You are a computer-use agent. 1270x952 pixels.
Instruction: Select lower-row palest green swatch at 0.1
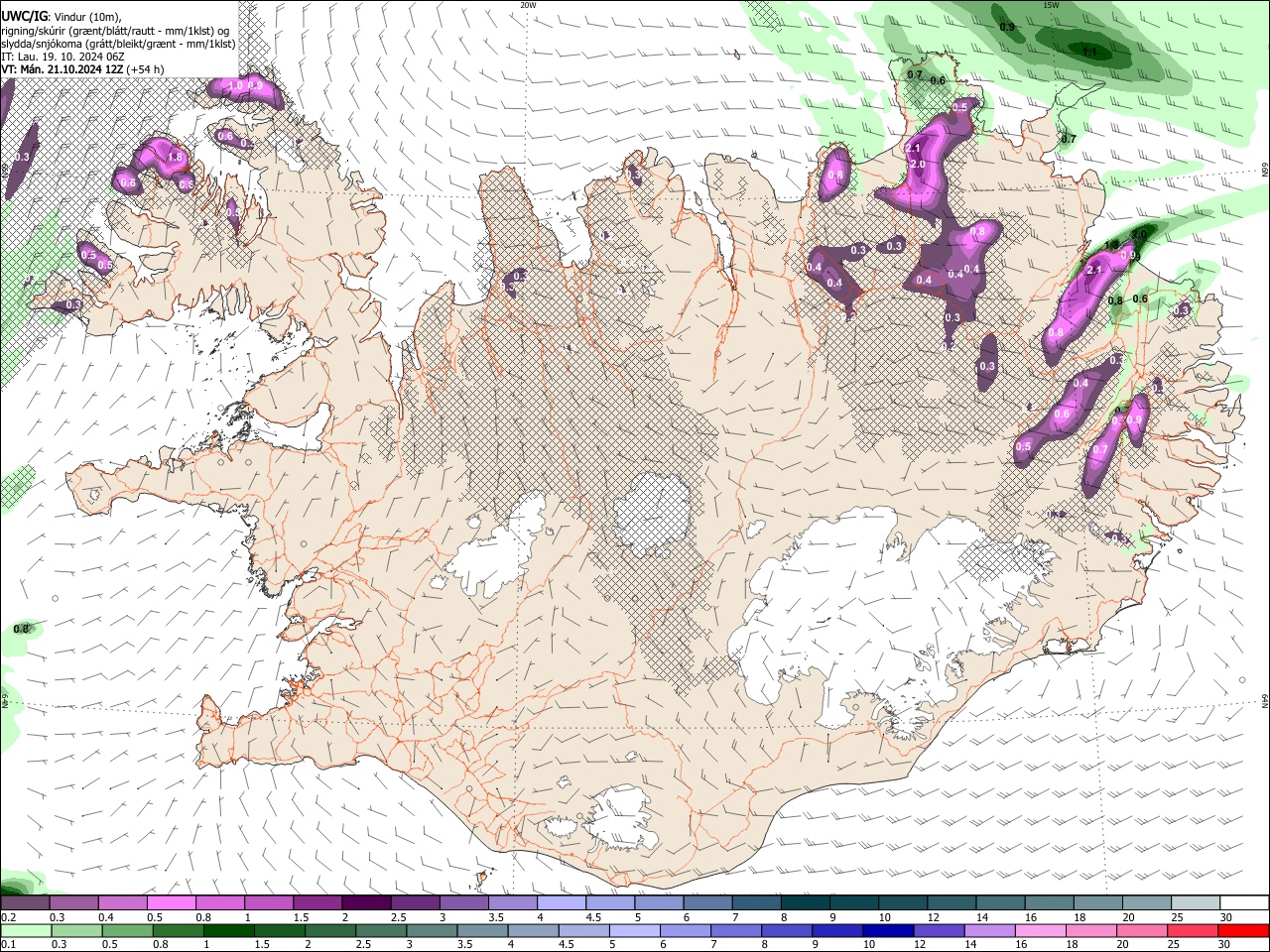point(26,930)
